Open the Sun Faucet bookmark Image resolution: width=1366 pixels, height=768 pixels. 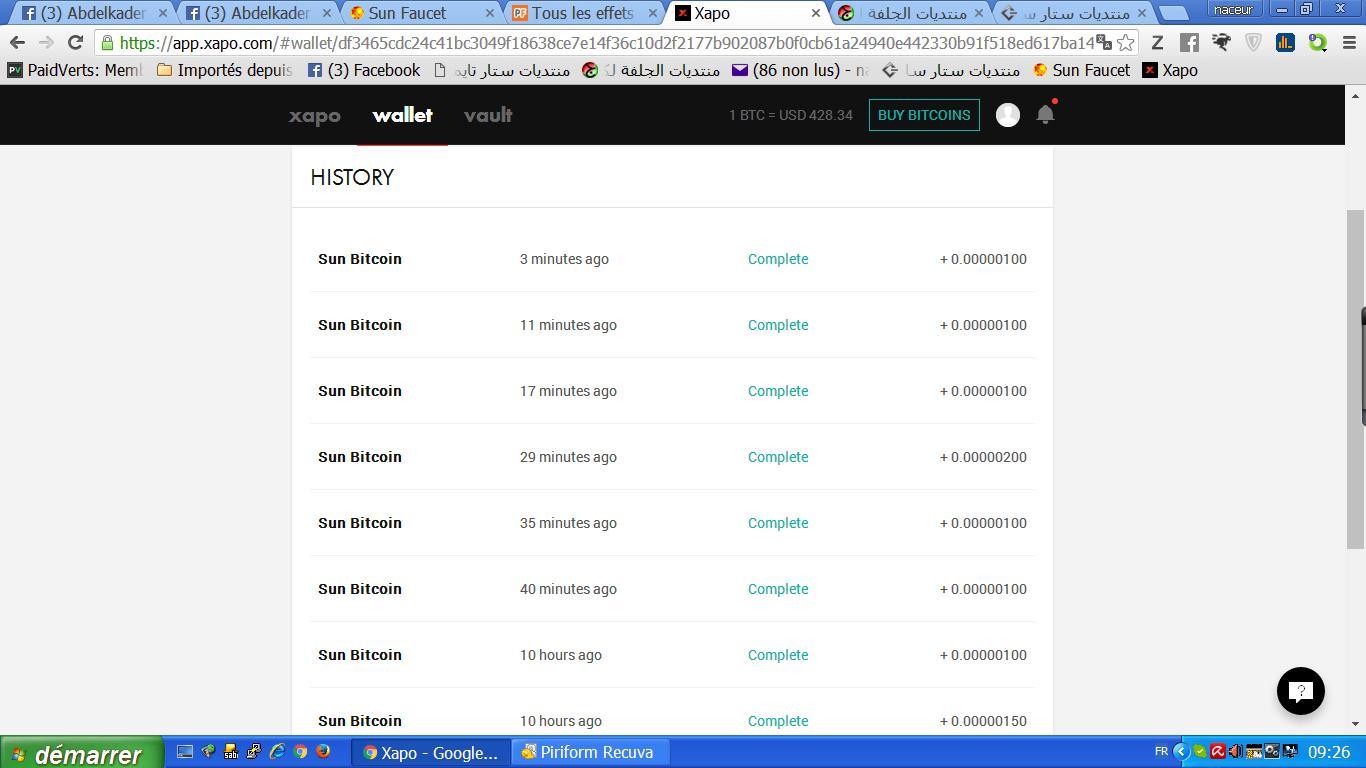pos(1082,70)
